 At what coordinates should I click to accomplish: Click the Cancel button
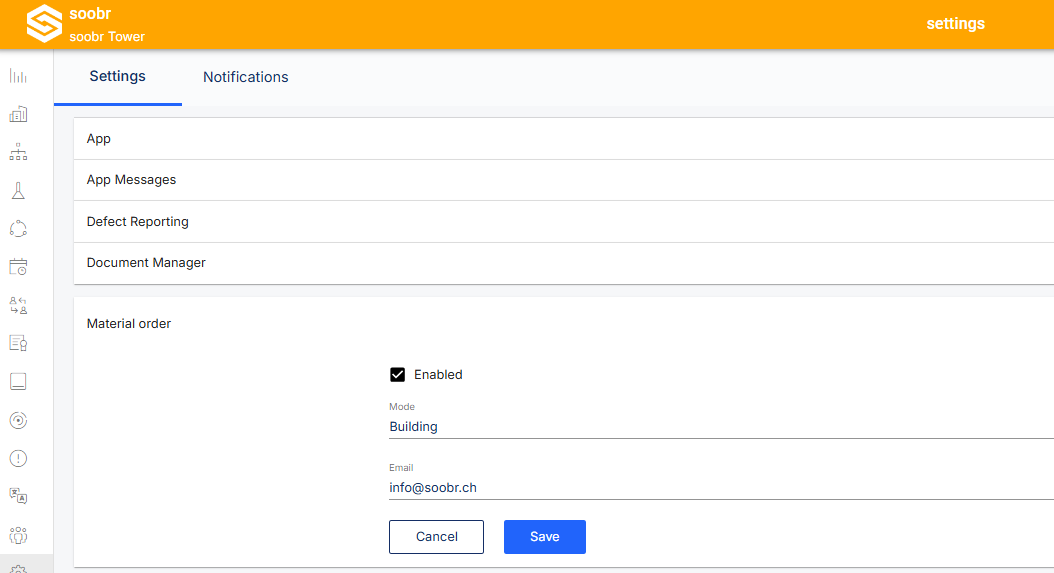coord(436,537)
